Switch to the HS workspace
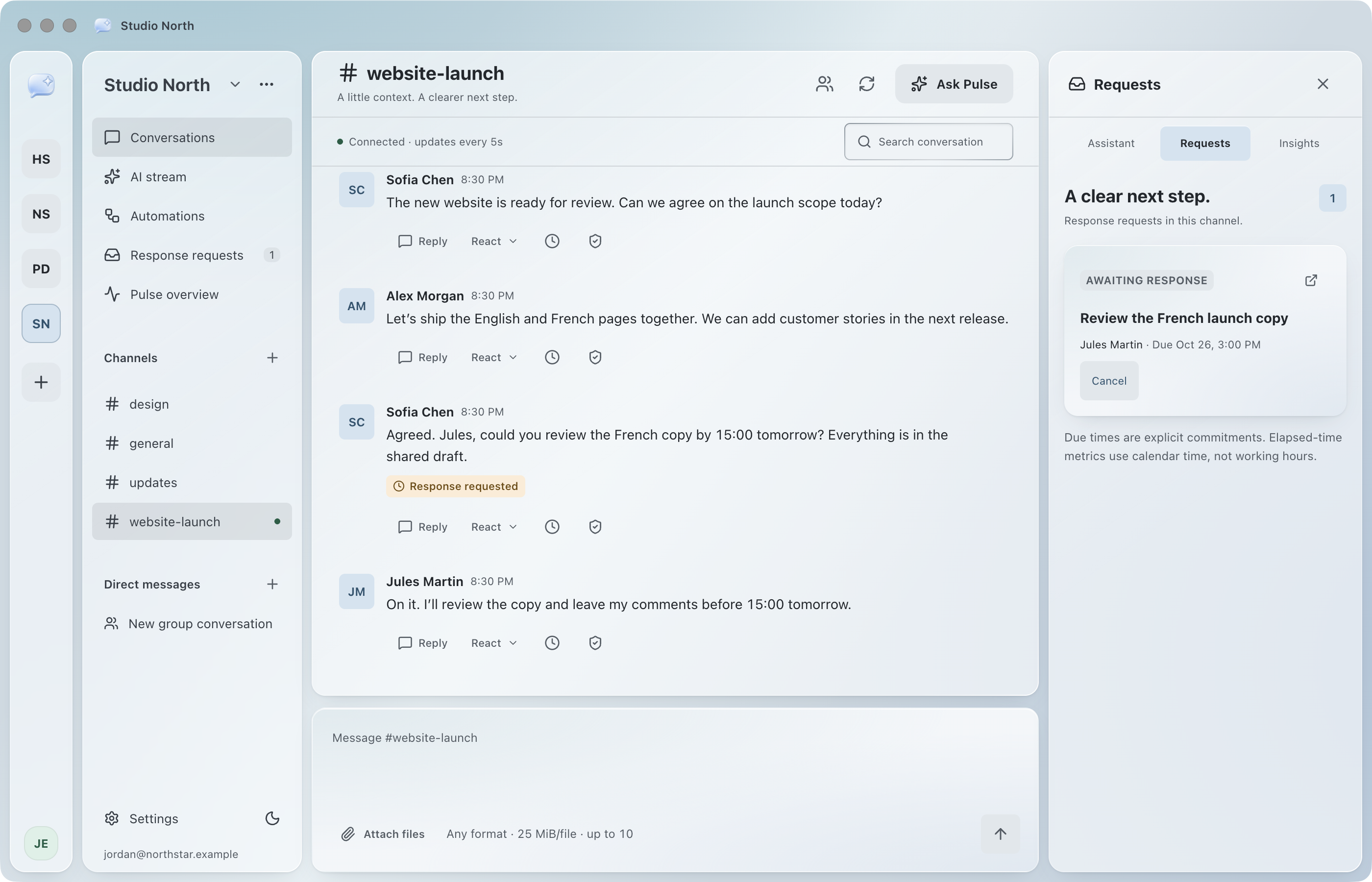Screen dimensions: 1372x882 (41, 159)
